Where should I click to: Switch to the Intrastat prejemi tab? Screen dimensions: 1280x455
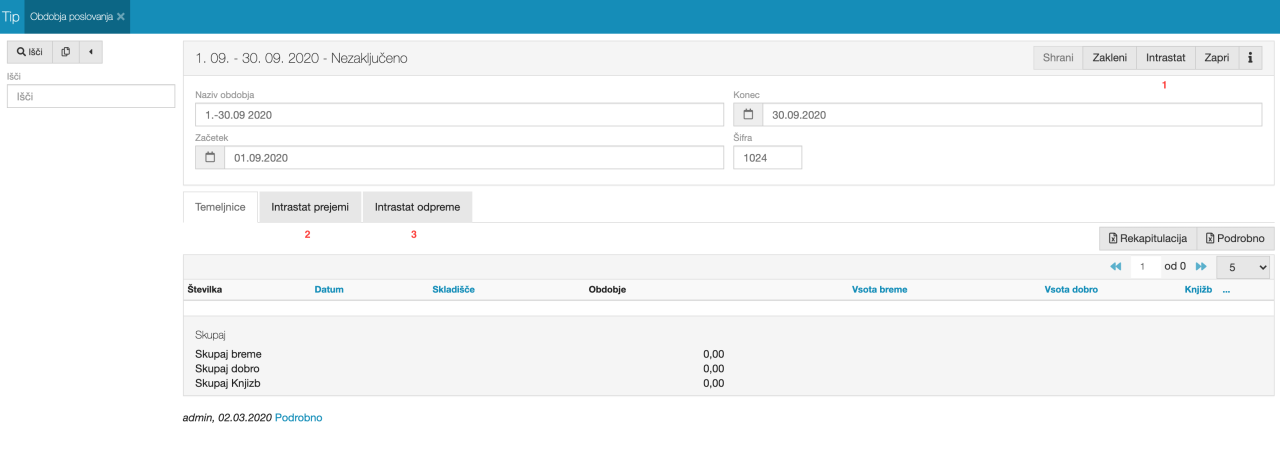tap(310, 207)
